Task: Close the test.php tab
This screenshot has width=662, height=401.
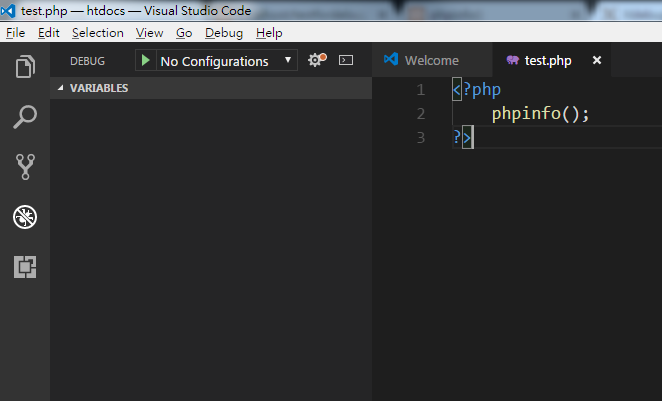Action: point(597,60)
